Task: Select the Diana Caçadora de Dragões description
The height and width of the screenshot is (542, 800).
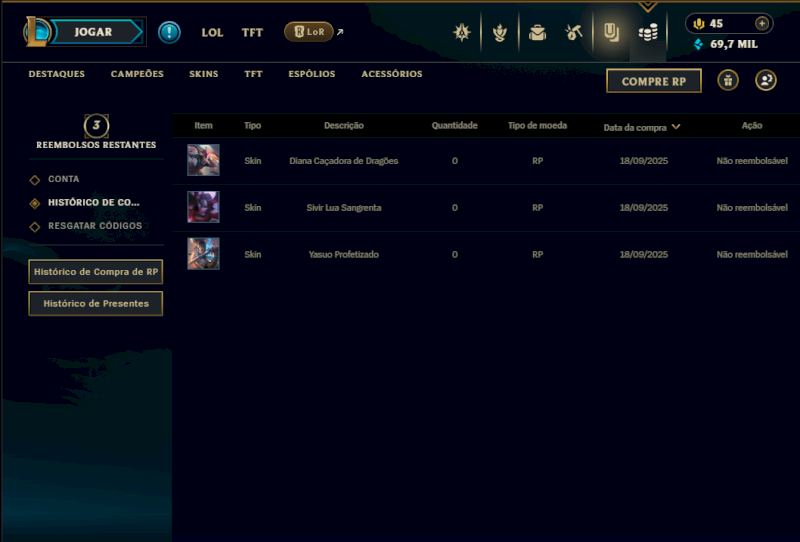Action: 344,161
